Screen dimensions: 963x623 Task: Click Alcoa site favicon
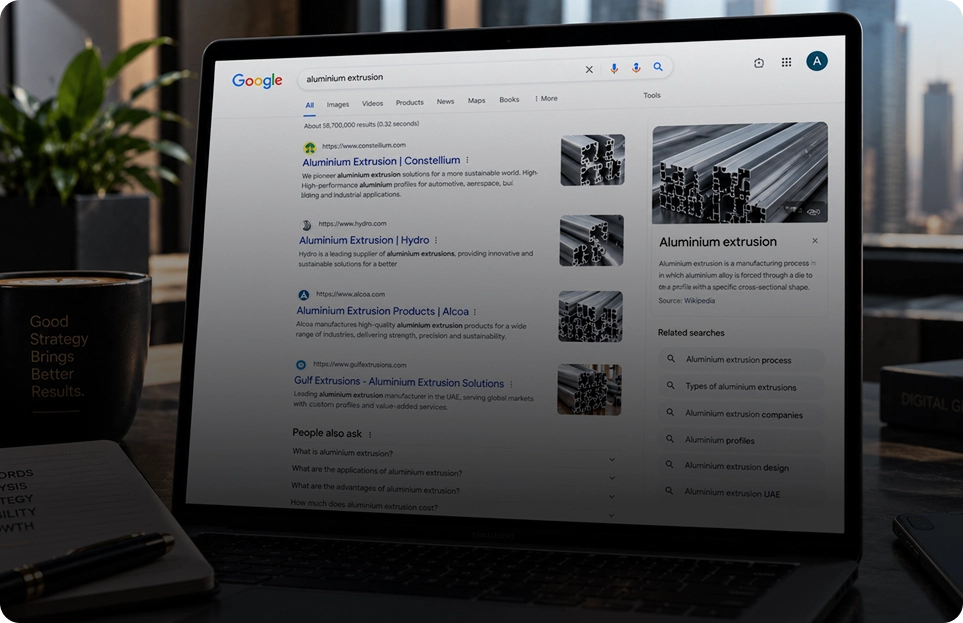pos(303,296)
